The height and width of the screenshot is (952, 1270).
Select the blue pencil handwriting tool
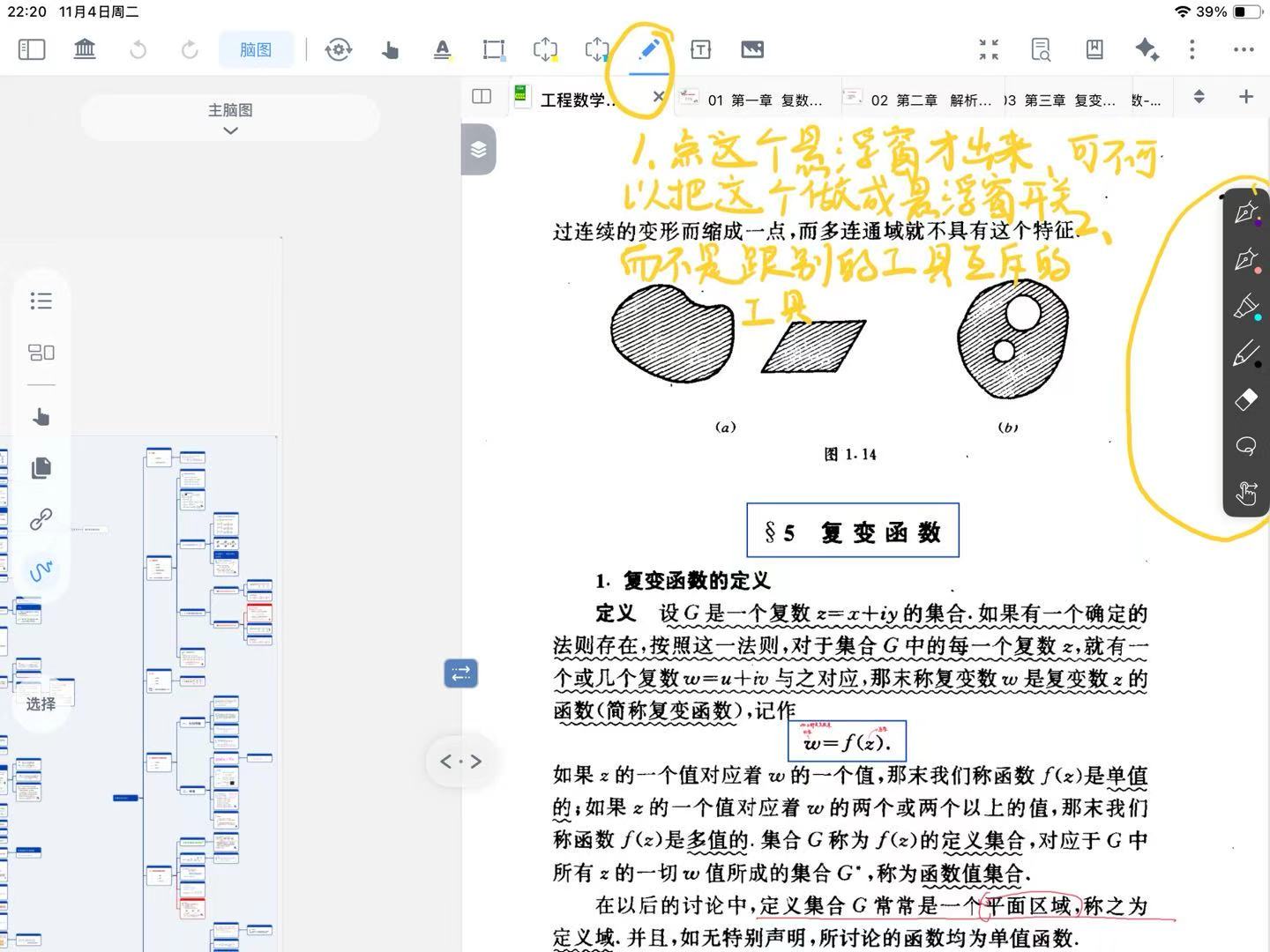pos(648,49)
